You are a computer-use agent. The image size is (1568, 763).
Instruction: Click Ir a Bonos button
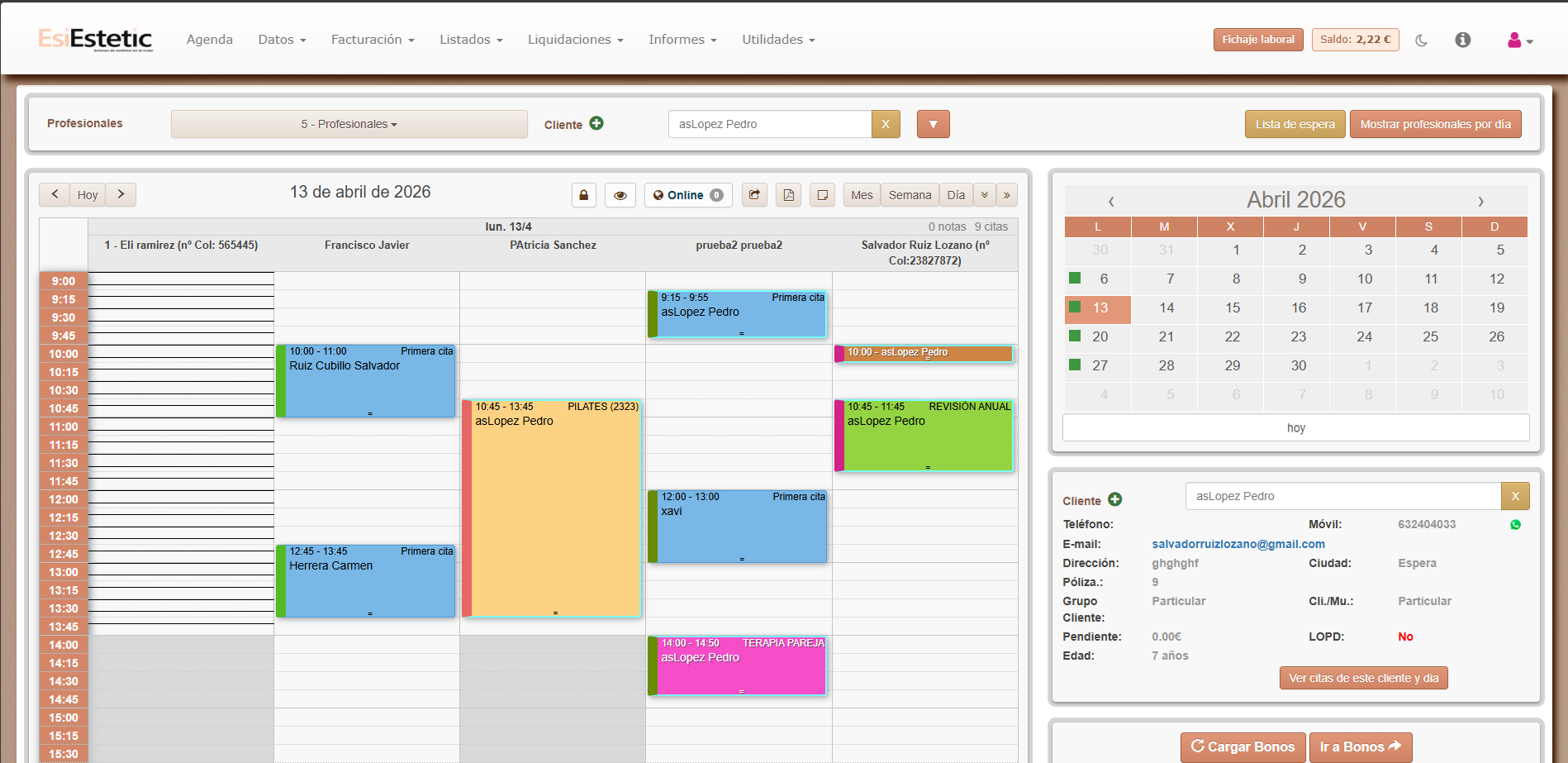tap(1361, 746)
